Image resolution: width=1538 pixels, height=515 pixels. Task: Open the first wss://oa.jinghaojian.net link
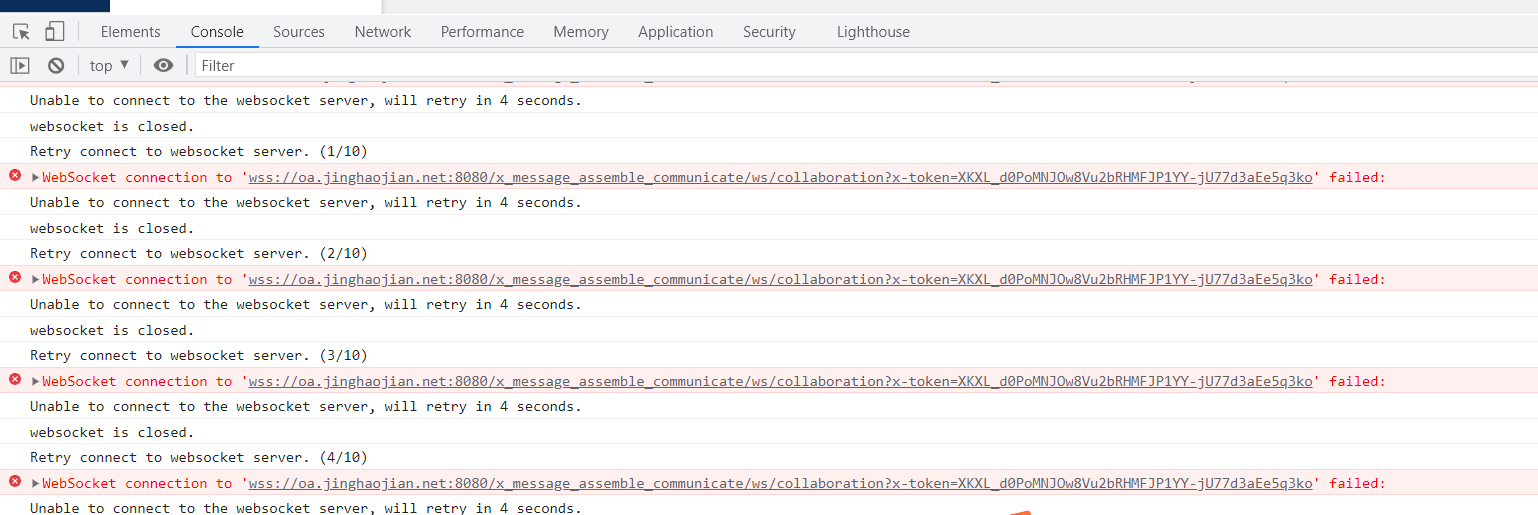tap(780, 178)
